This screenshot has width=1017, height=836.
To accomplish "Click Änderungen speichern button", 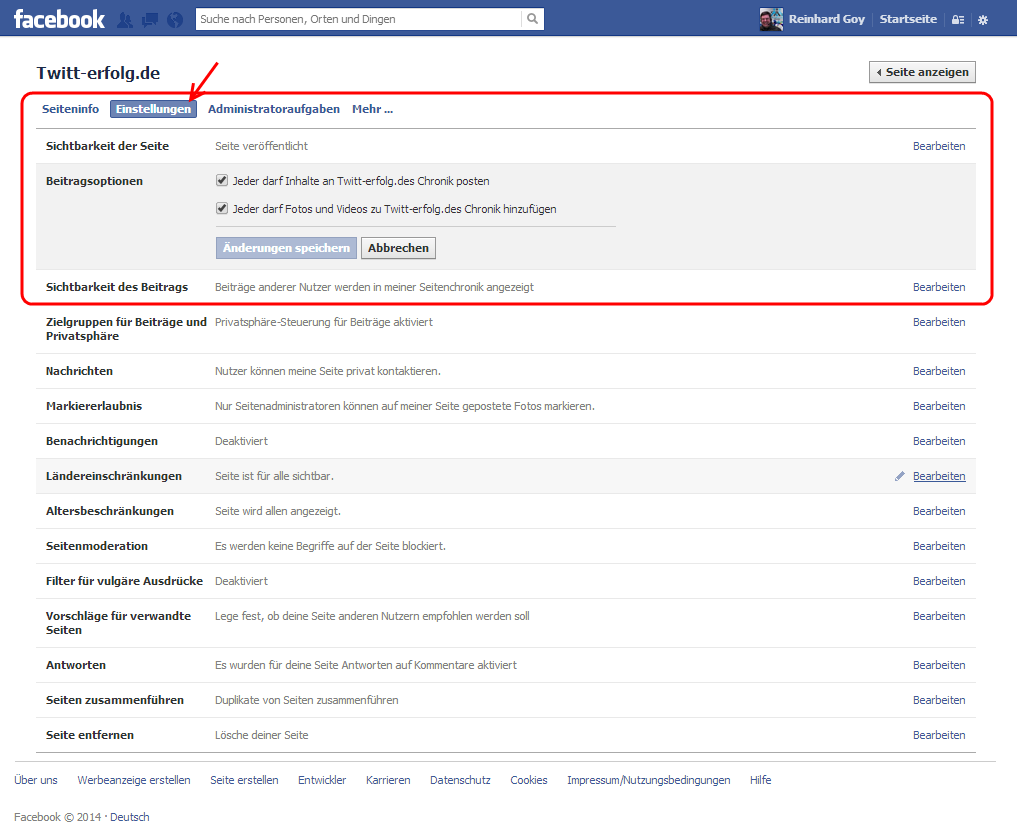I will [x=286, y=248].
